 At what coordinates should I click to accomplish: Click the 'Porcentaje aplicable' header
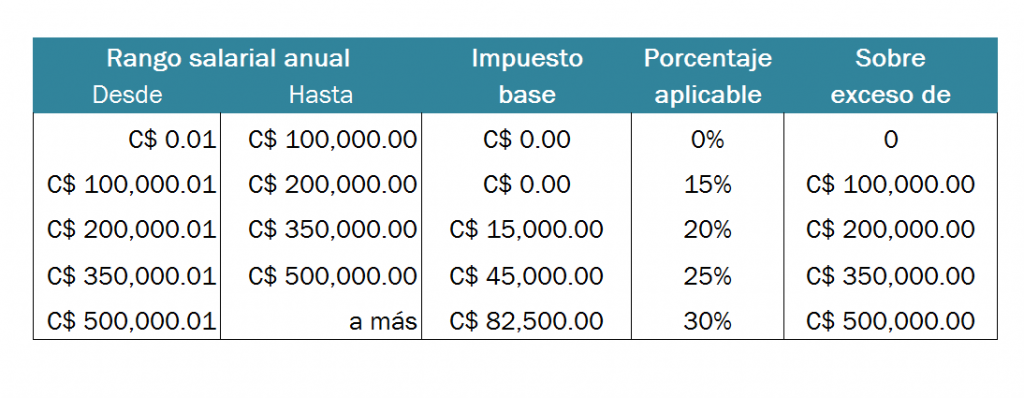(708, 76)
